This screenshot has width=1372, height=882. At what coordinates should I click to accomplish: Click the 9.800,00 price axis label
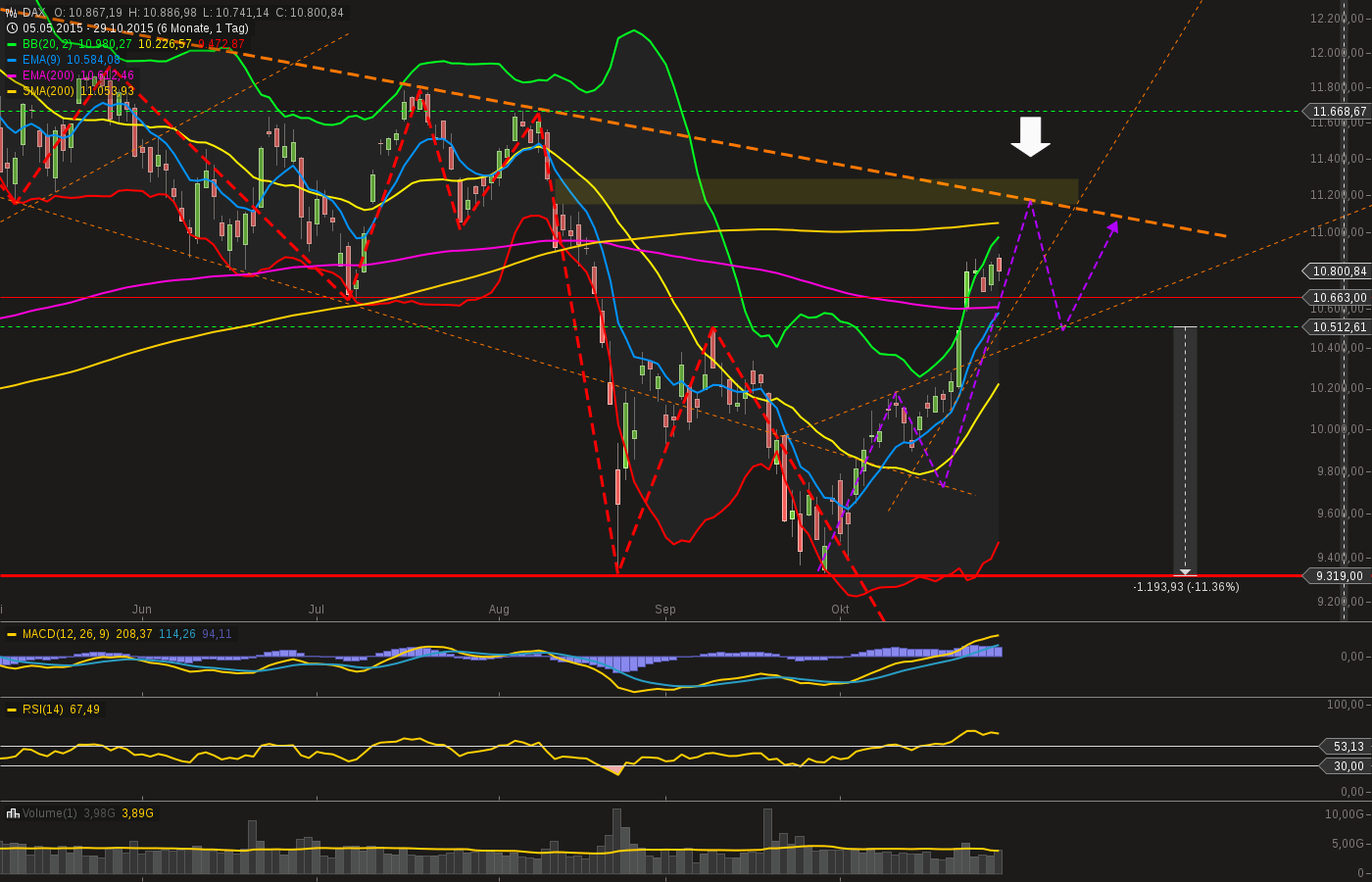tap(1342, 471)
